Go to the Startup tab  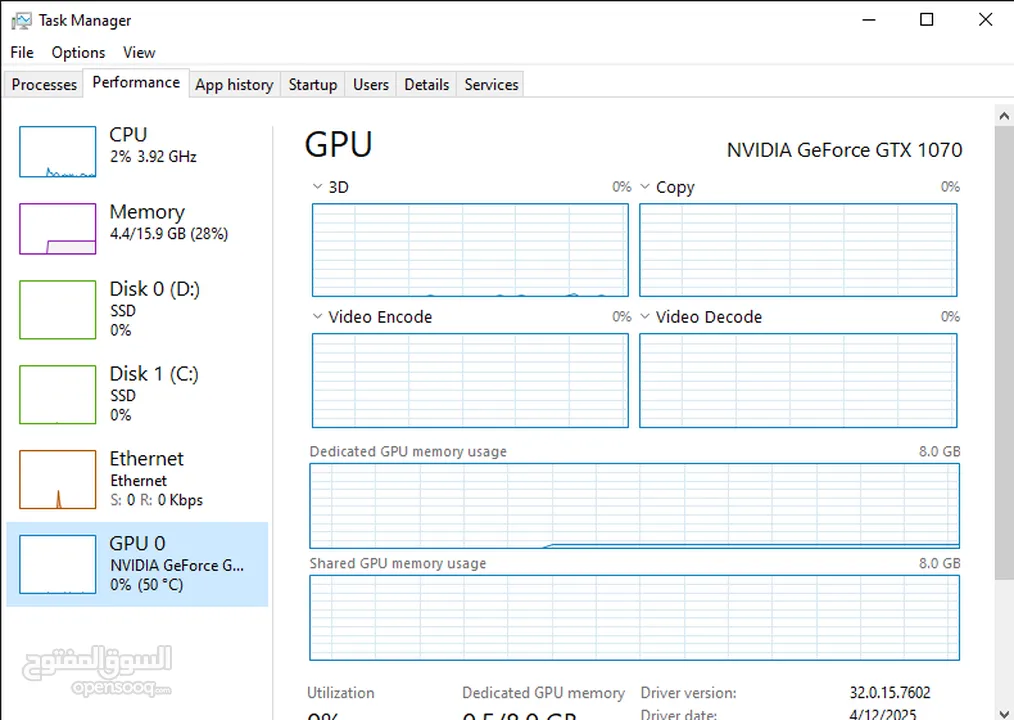[x=313, y=85]
